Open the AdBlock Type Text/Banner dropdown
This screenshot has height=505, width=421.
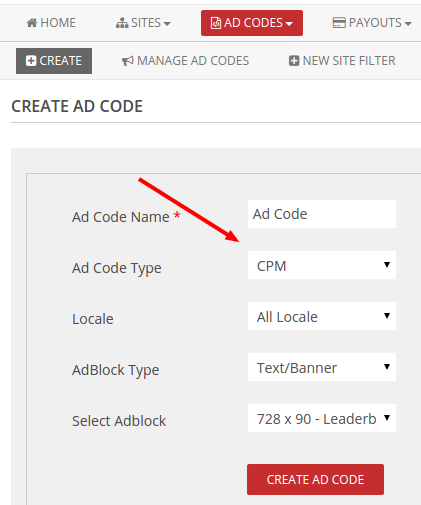(322, 367)
